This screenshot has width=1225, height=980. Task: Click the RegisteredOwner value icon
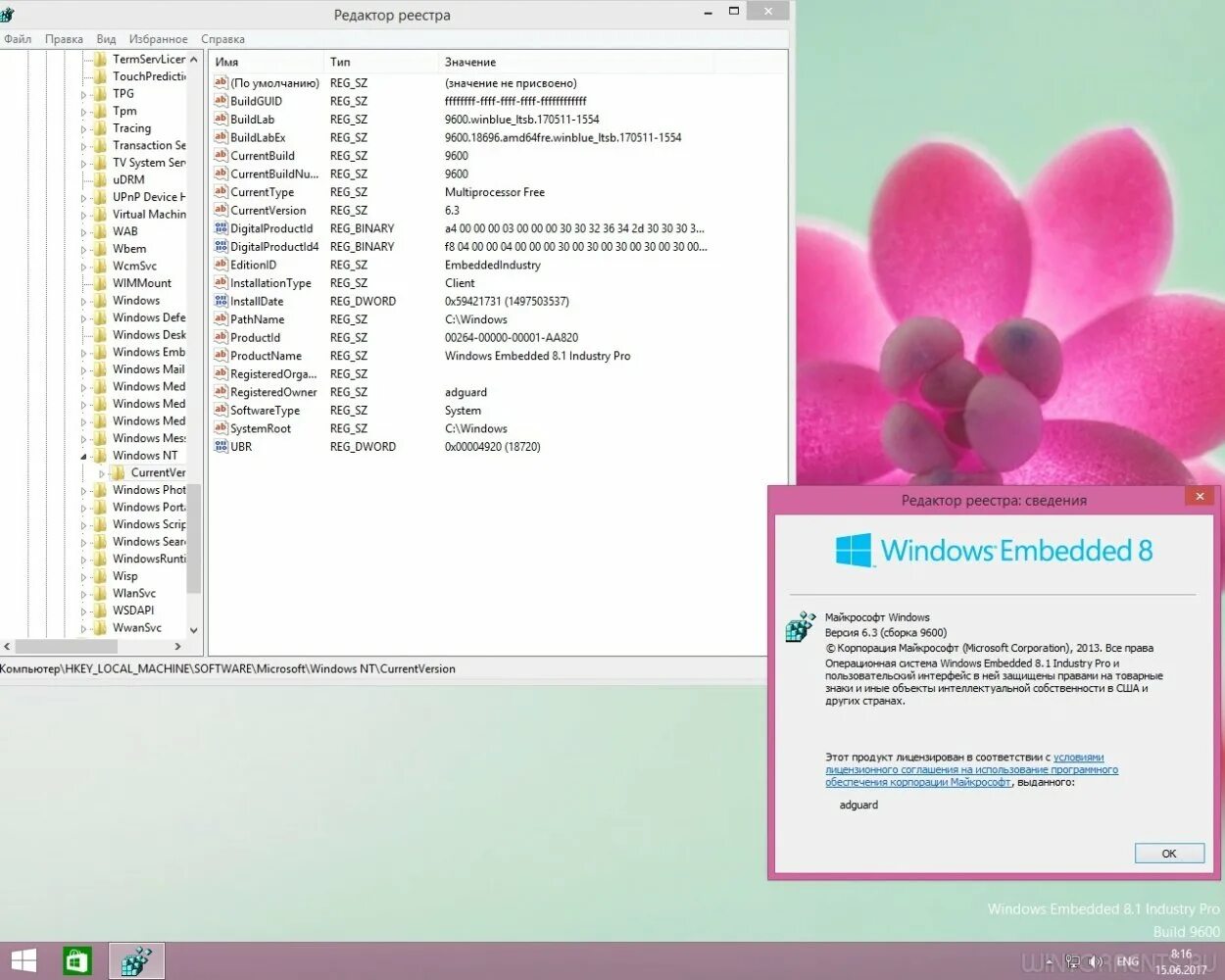pyautogui.click(x=221, y=392)
